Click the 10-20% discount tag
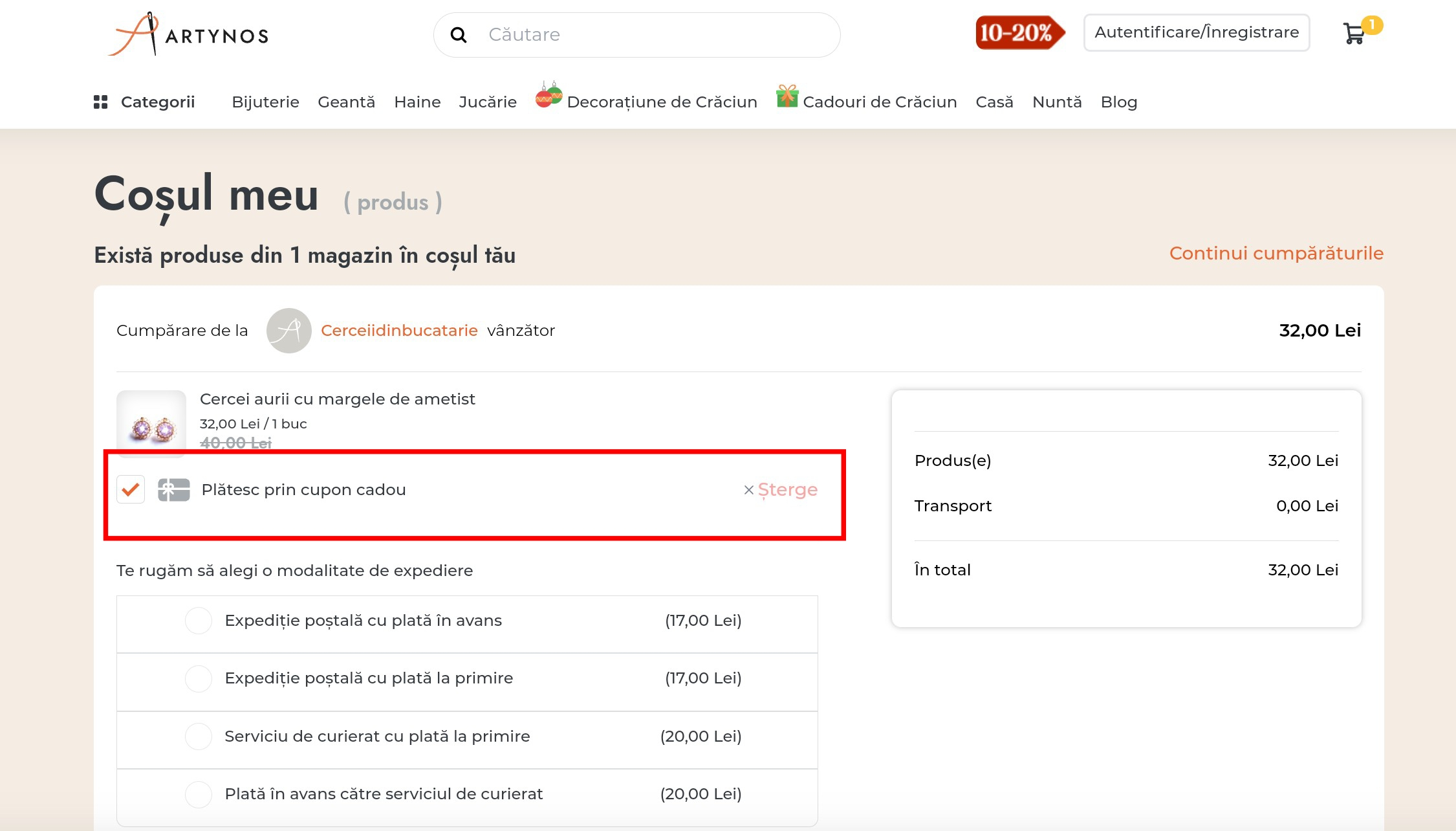The width and height of the screenshot is (1456, 831). tap(1019, 33)
